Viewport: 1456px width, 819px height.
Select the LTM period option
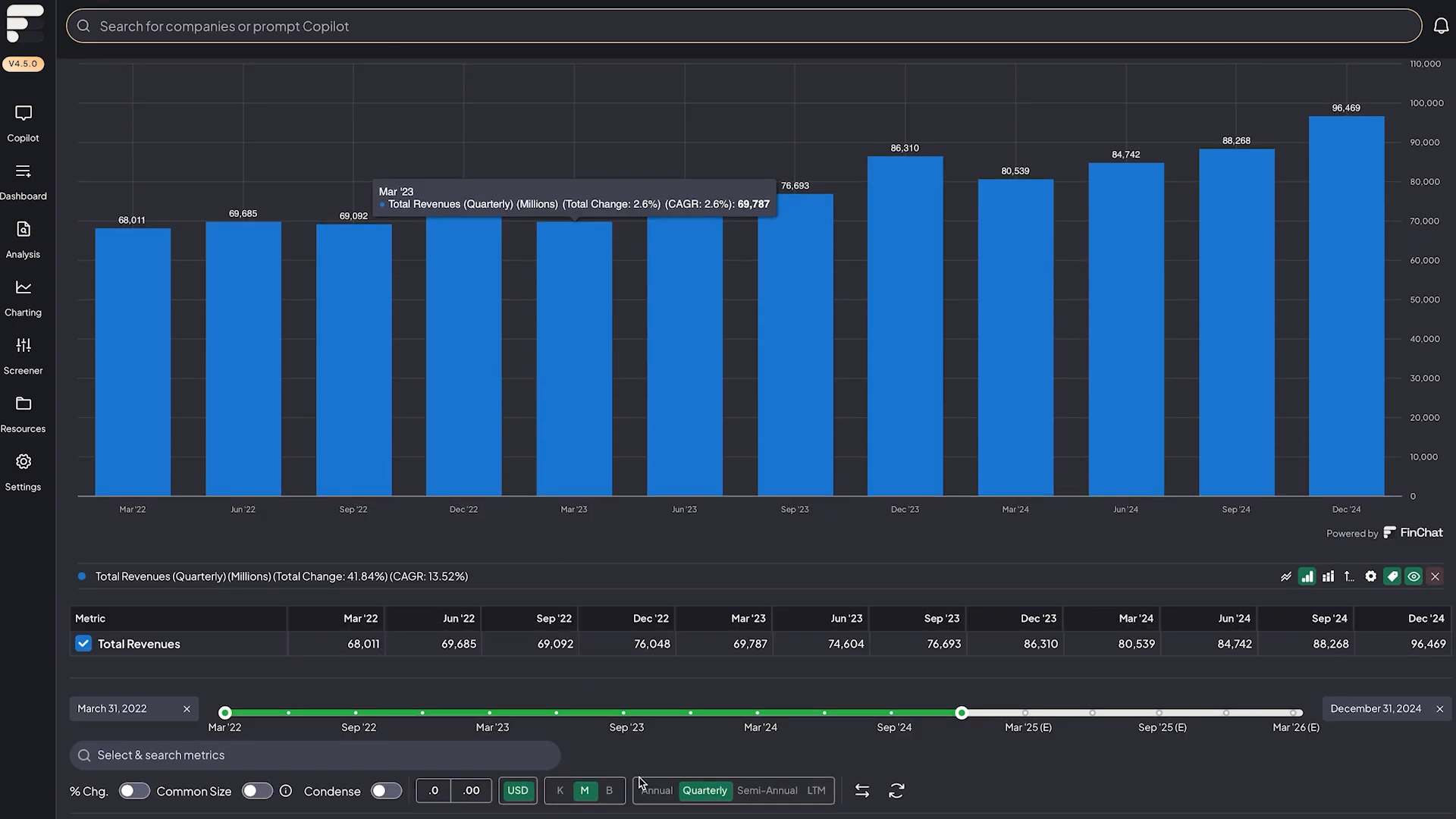(816, 790)
